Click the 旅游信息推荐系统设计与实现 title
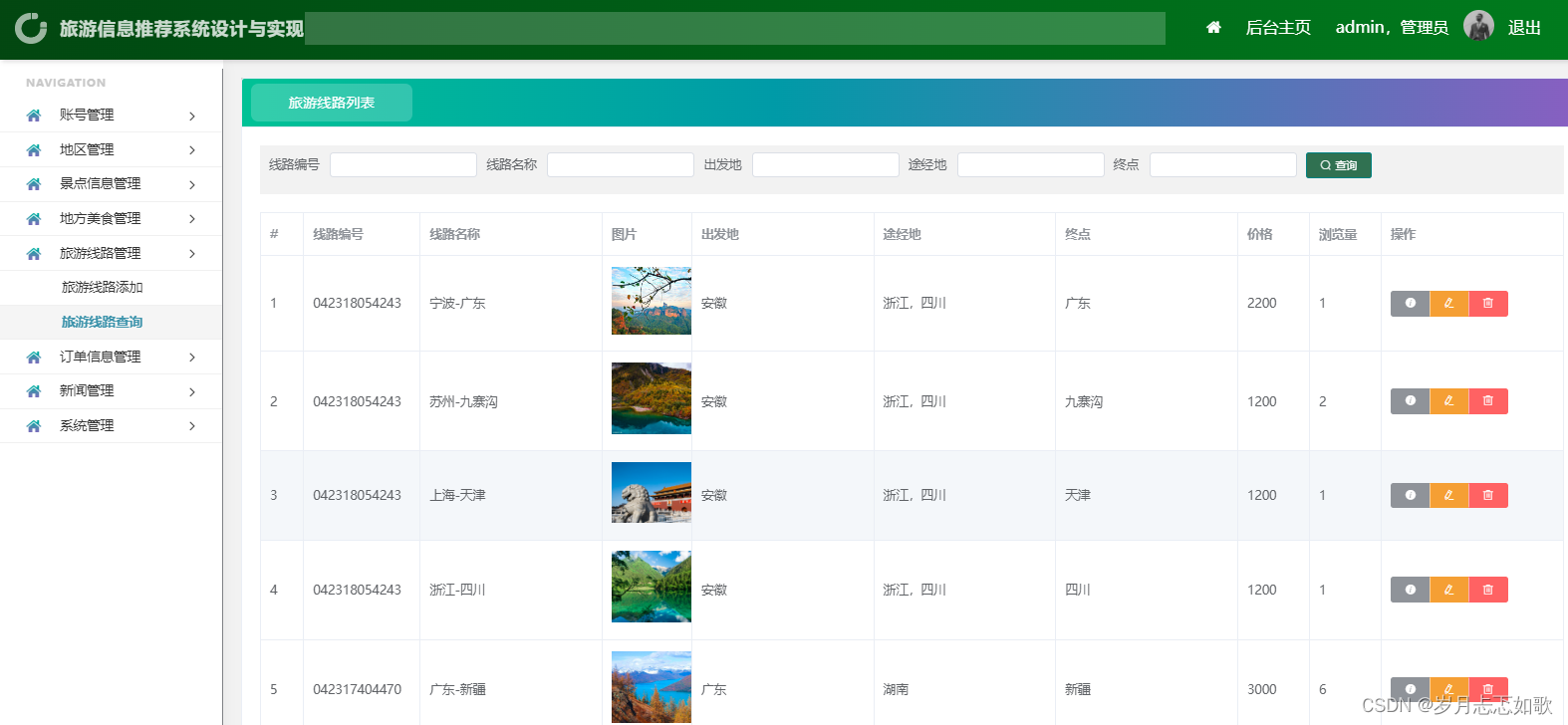 (181, 29)
